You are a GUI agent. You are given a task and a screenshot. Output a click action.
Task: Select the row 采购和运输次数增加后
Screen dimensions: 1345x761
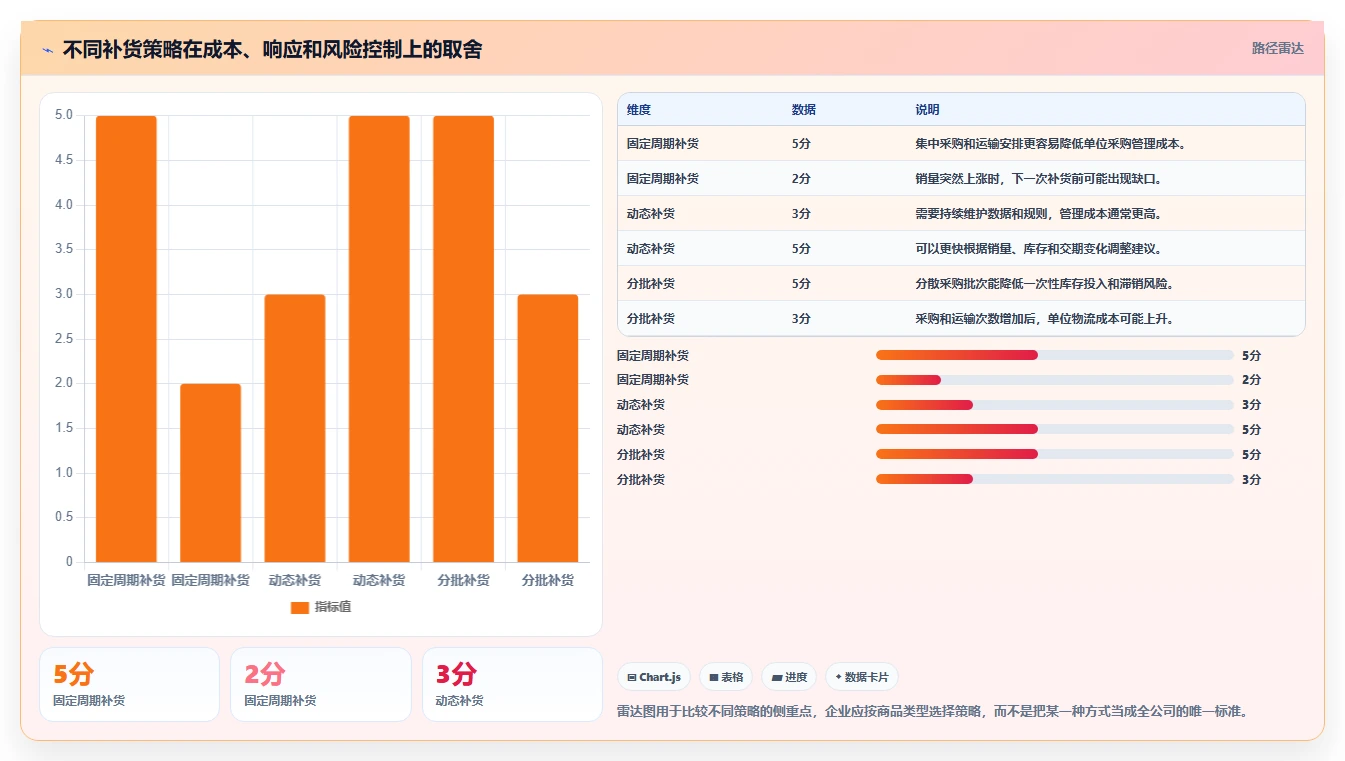point(961,319)
